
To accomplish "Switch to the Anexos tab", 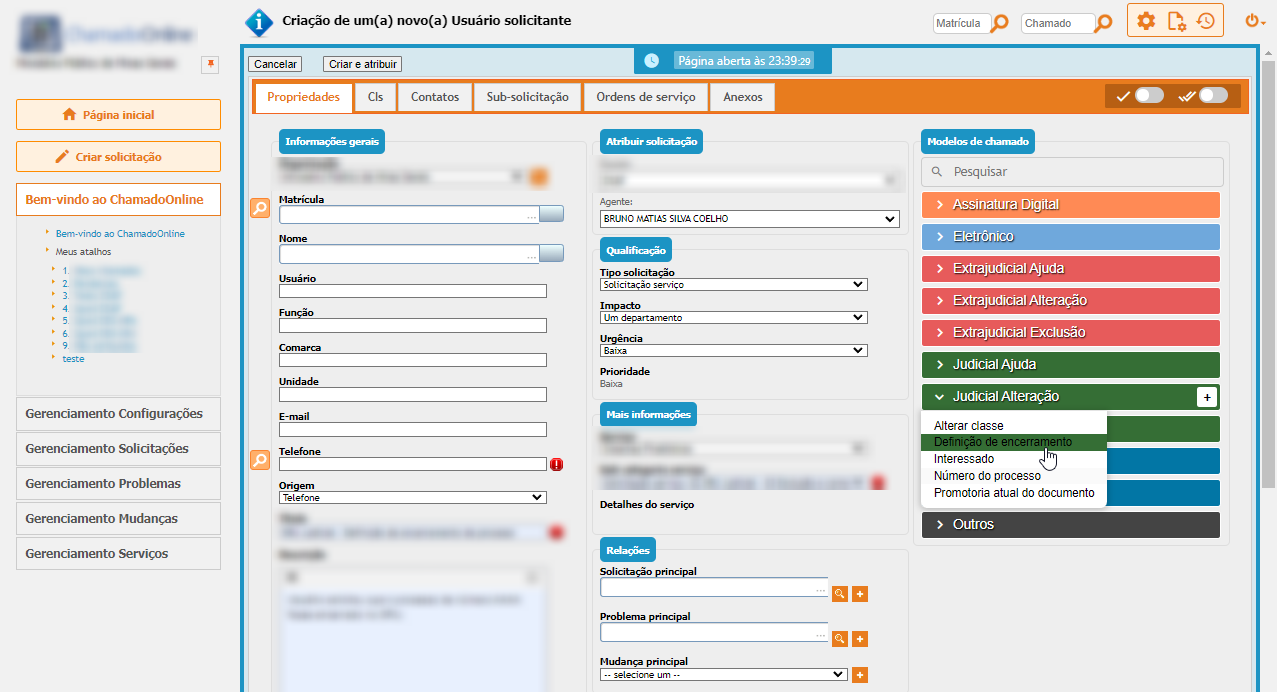I will click(743, 97).
